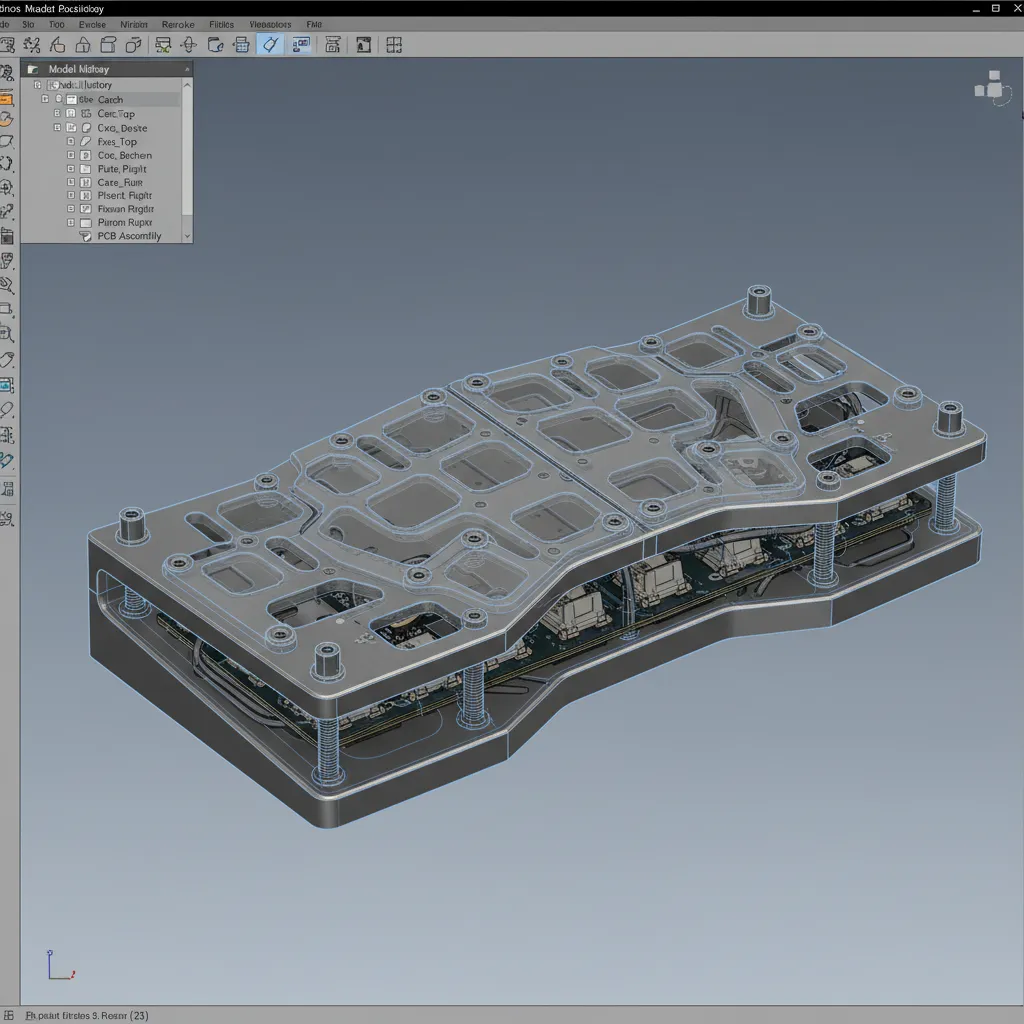The width and height of the screenshot is (1024, 1024).
Task: Expand the Cerc Top tree node
Action: tap(56, 114)
